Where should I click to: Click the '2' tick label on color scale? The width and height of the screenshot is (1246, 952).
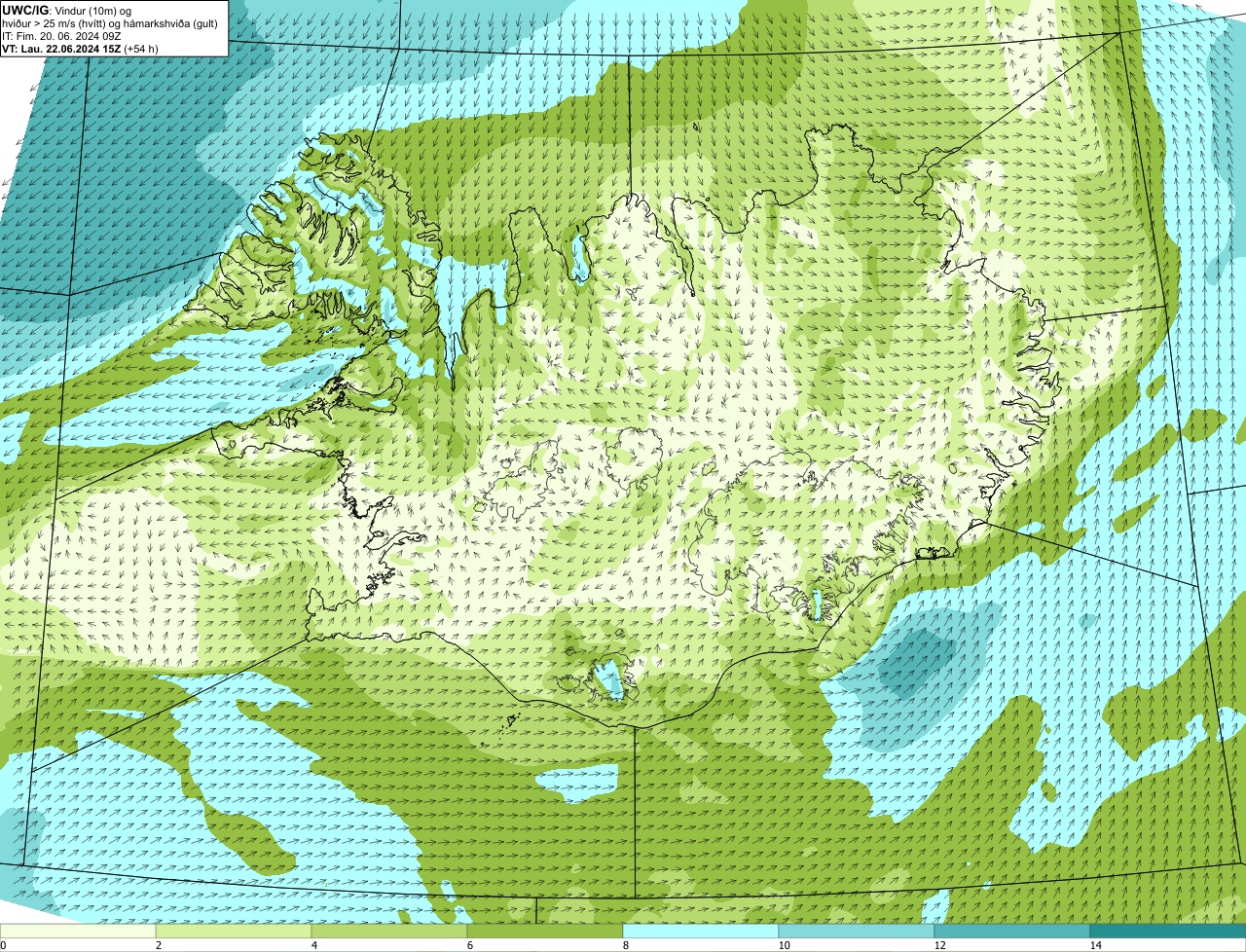[158, 945]
